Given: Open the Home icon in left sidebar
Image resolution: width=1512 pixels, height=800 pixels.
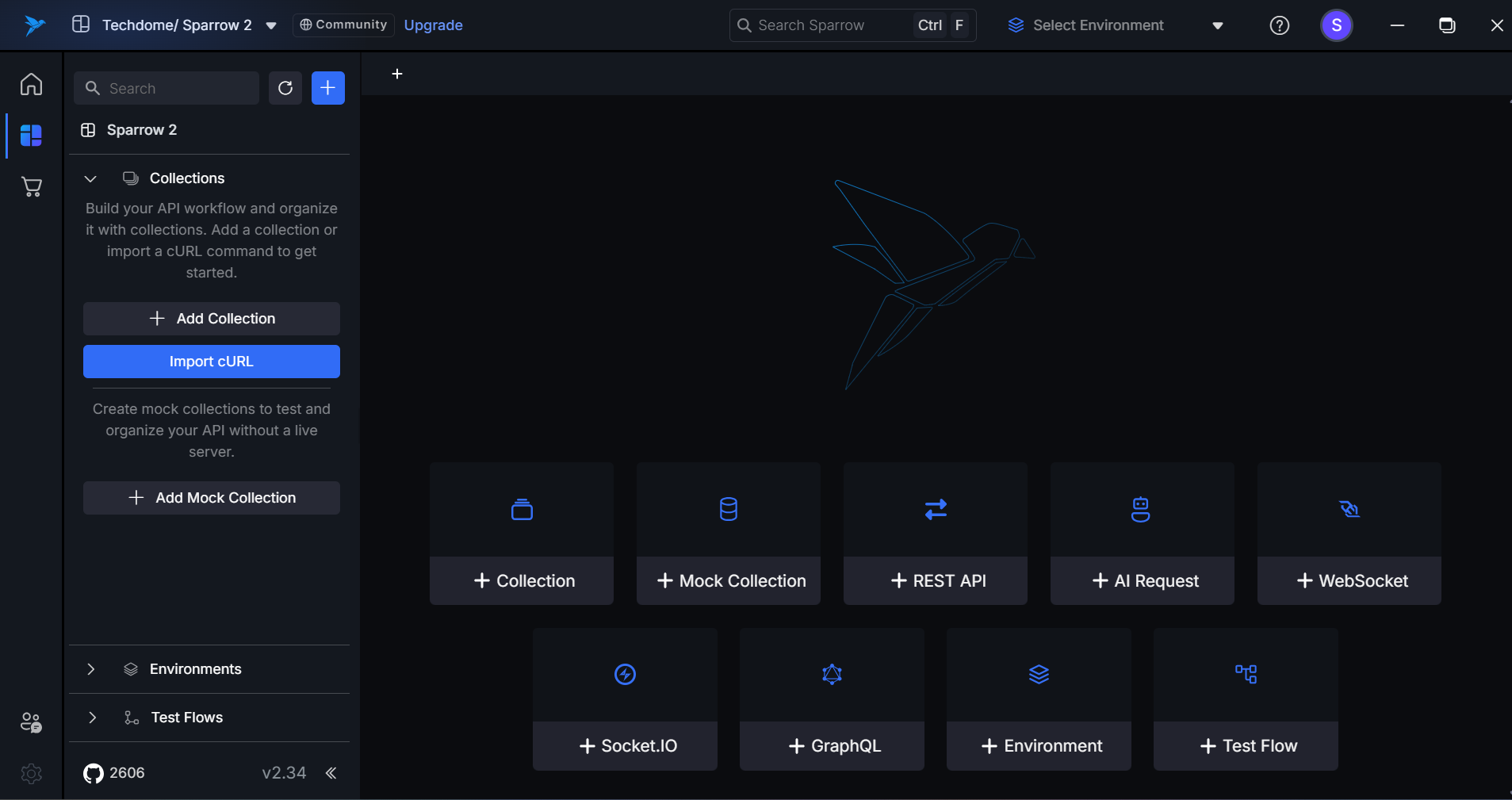Looking at the screenshot, I should pos(31,84).
